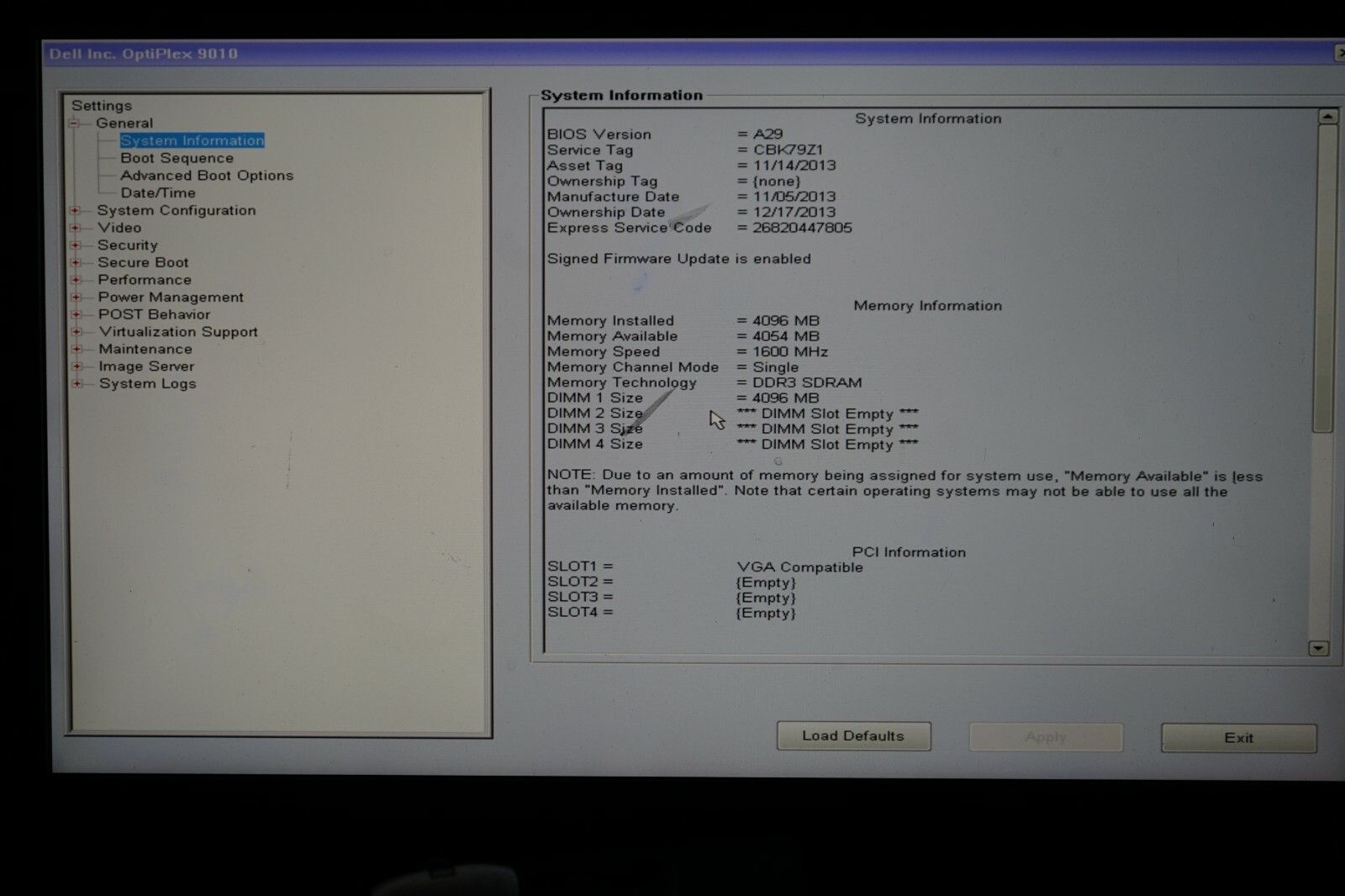
Task: Select the General category label
Action: pos(124,123)
